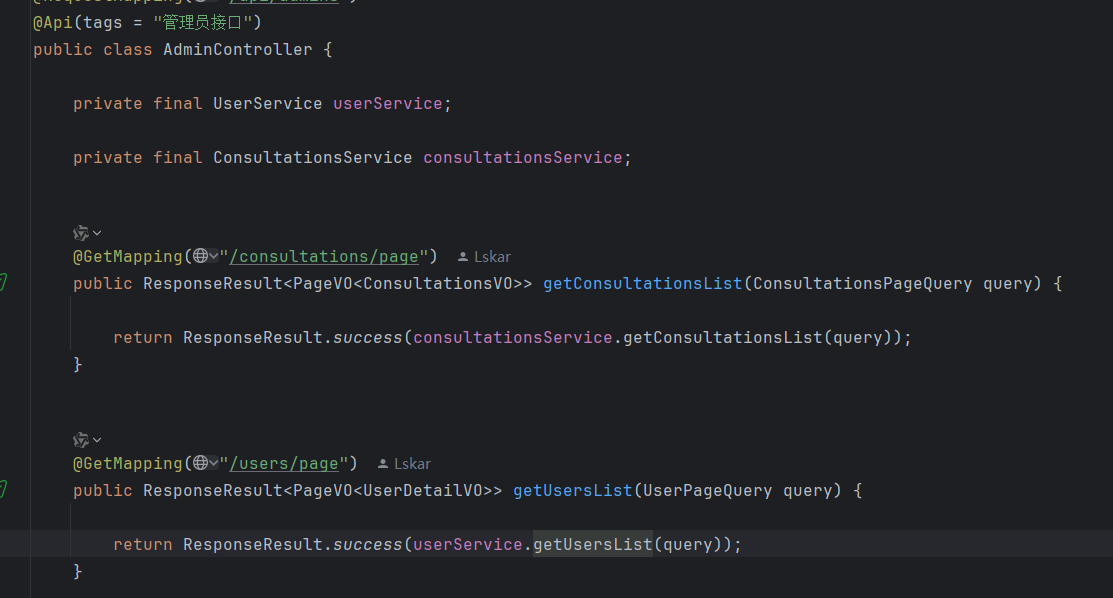Click the userService field declaration
Image resolution: width=1113 pixels, height=598 pixels.
388,104
